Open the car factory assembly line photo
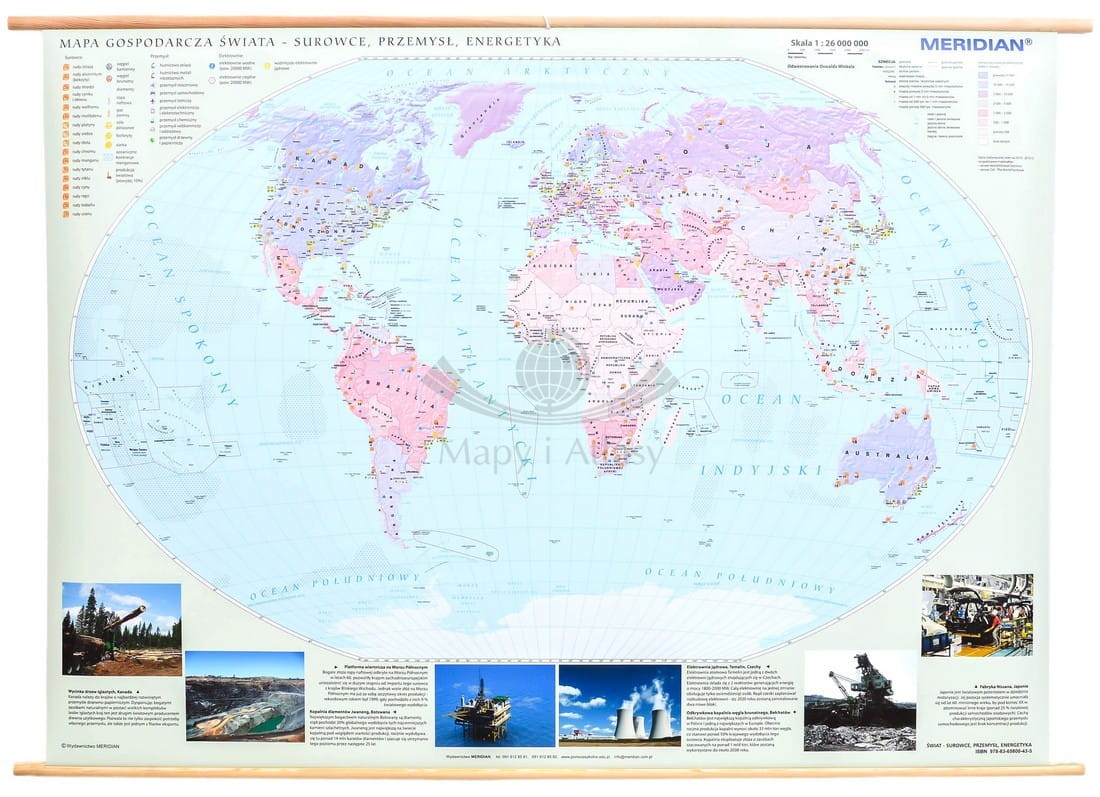Screen dimensions: 1100x797 coord(977,614)
